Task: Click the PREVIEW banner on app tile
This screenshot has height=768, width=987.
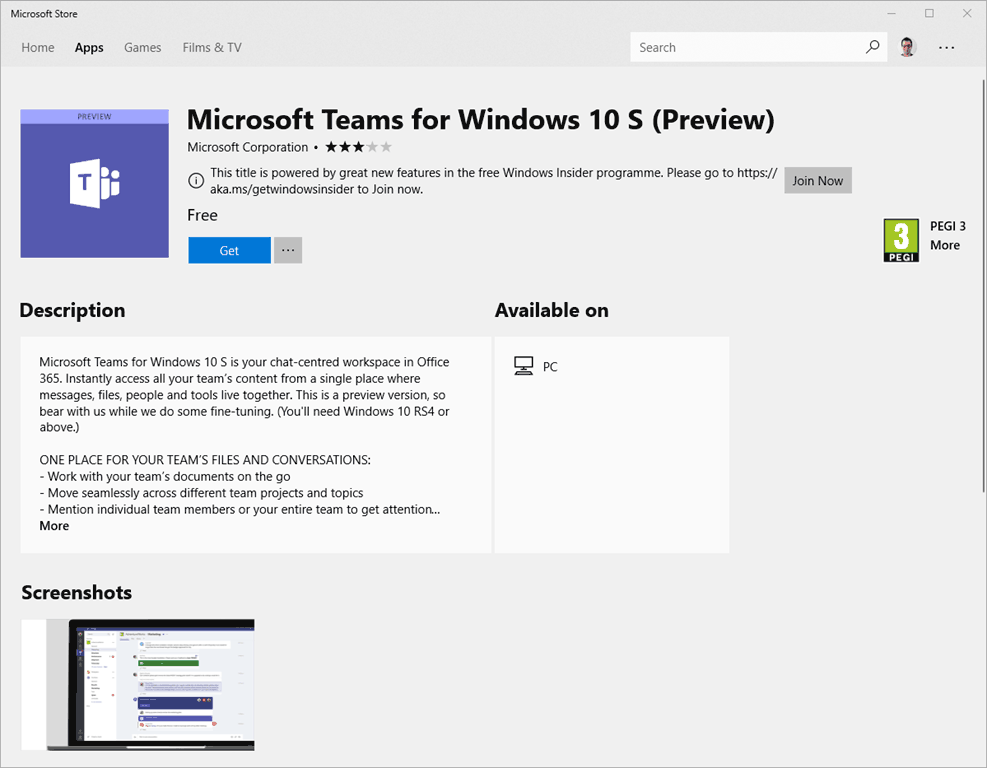Action: click(x=94, y=116)
